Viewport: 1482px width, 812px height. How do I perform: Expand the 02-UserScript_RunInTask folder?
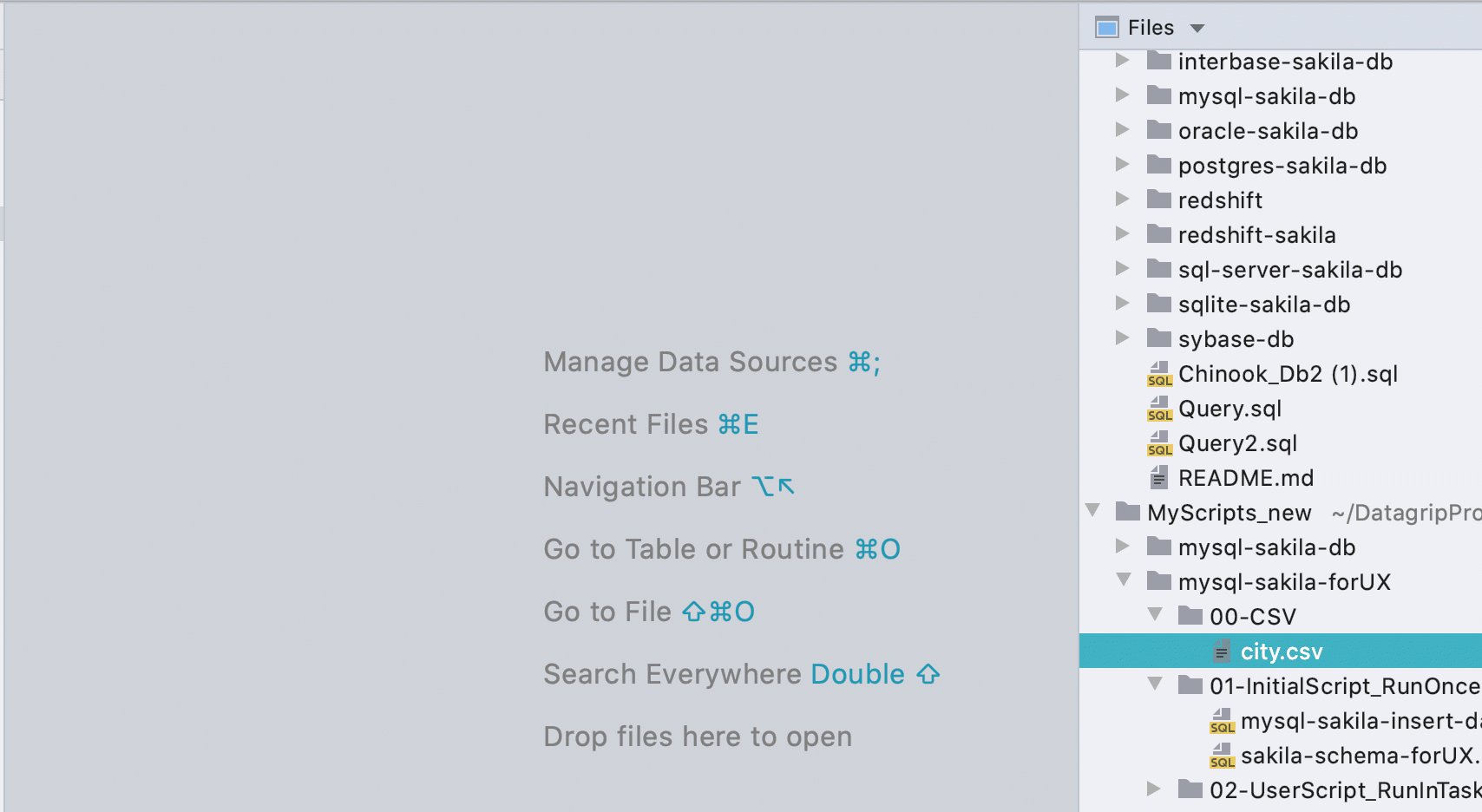pos(1153,789)
